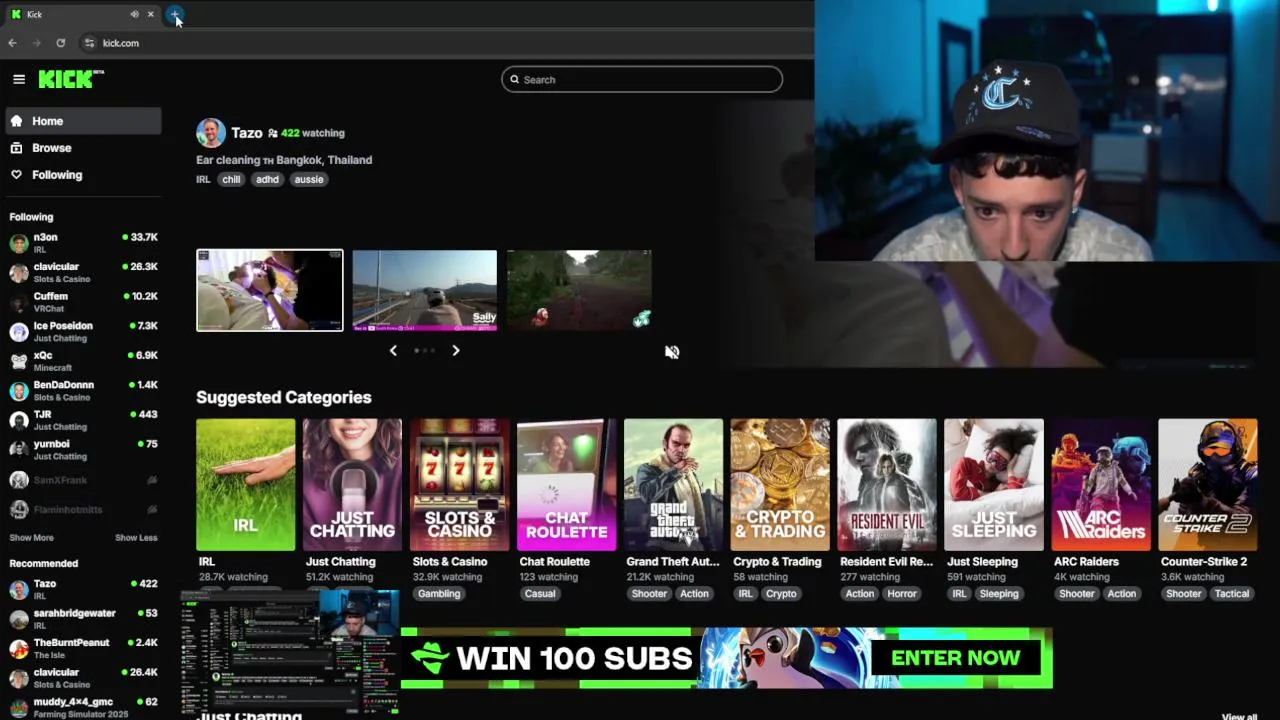
Task: View site information icon in address bar
Action: (89, 43)
